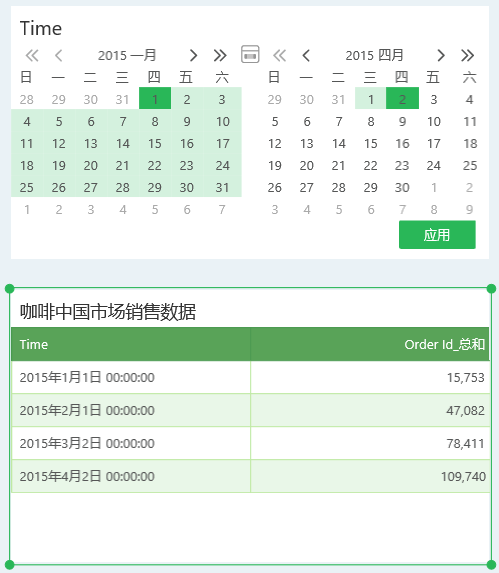The height and width of the screenshot is (573, 499).
Task: Click the Time filter title
Action: tap(41, 28)
